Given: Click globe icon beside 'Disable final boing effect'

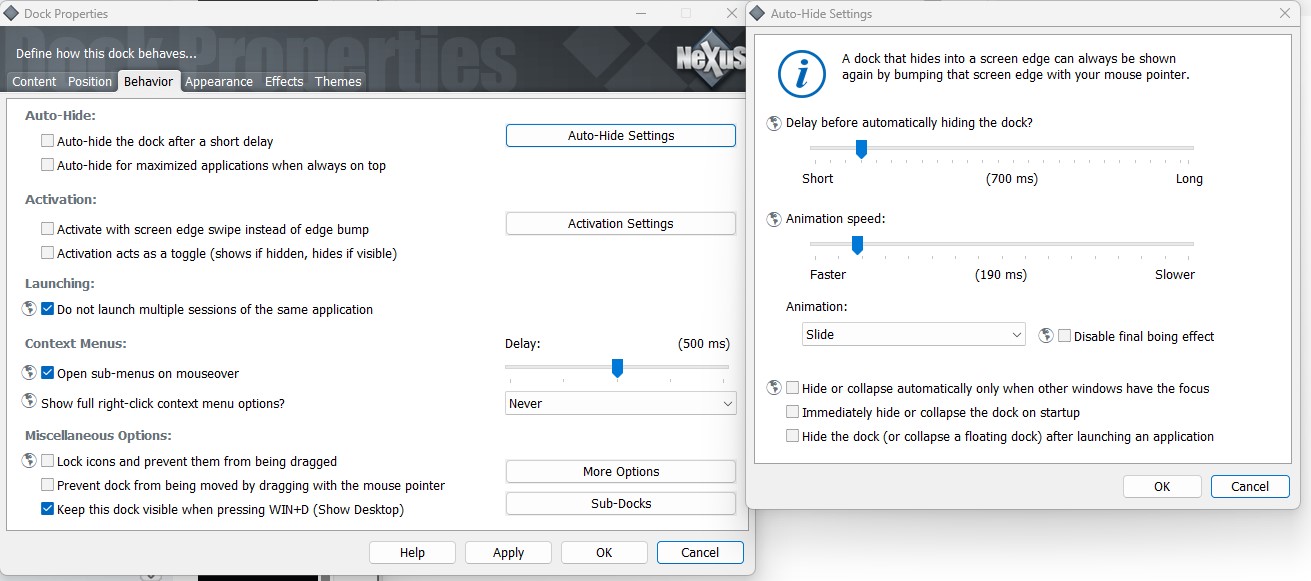Looking at the screenshot, I should tap(1046, 336).
